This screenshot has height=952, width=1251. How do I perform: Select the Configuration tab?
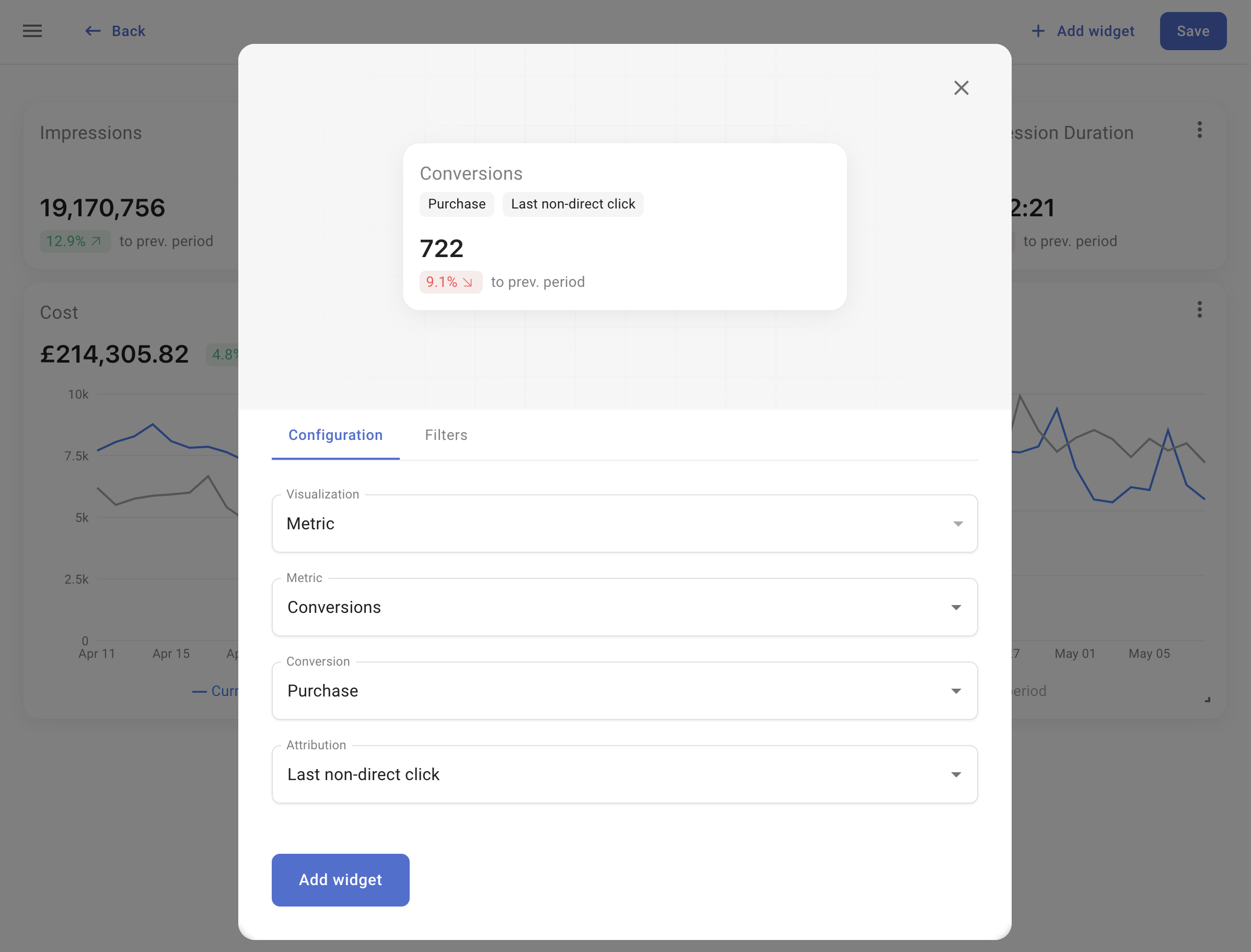335,435
